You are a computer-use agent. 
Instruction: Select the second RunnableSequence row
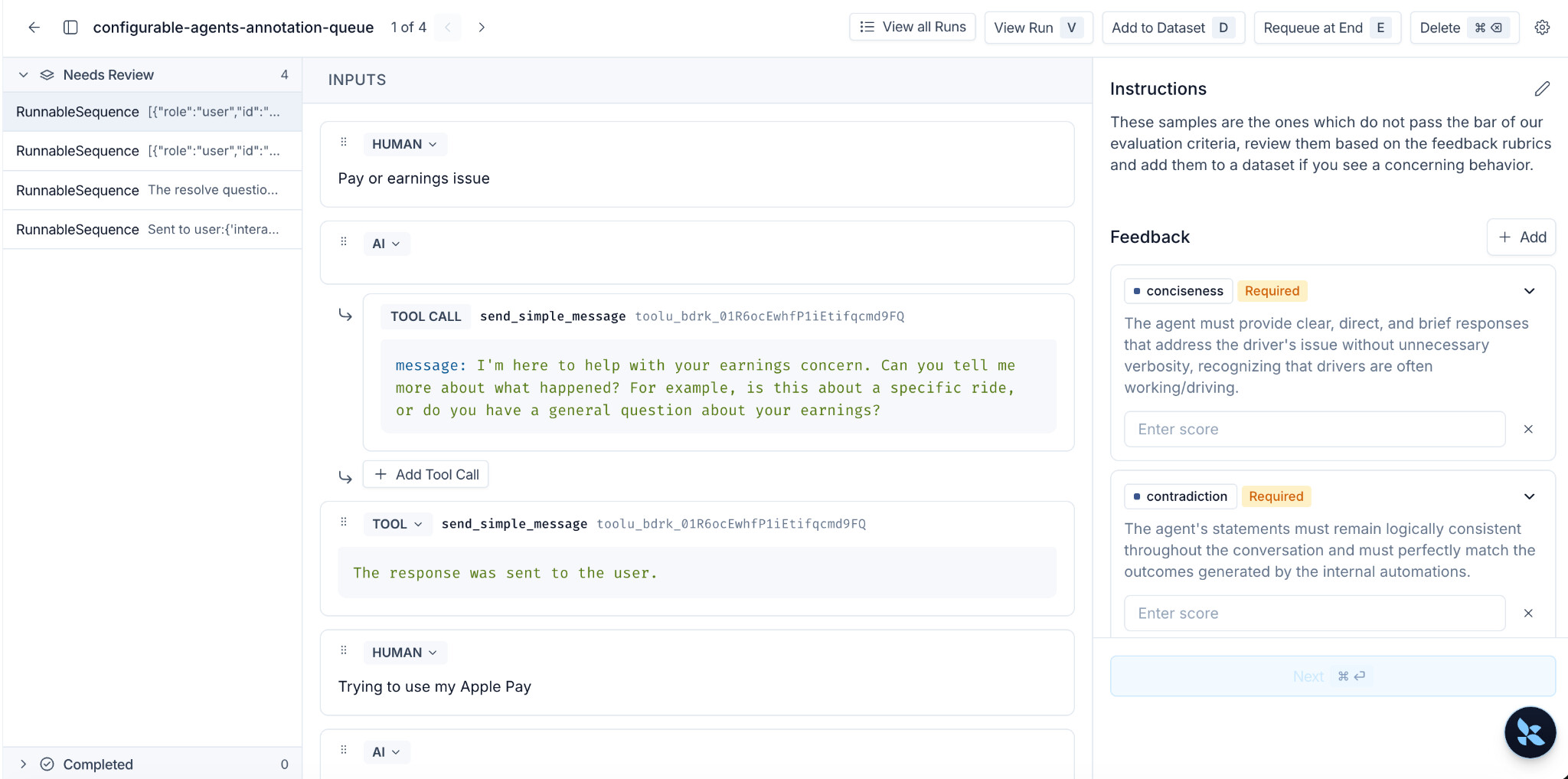tap(152, 151)
